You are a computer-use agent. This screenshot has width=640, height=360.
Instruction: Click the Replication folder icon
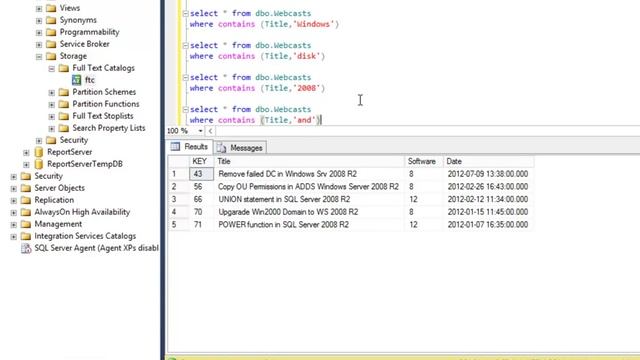click(x=26, y=200)
